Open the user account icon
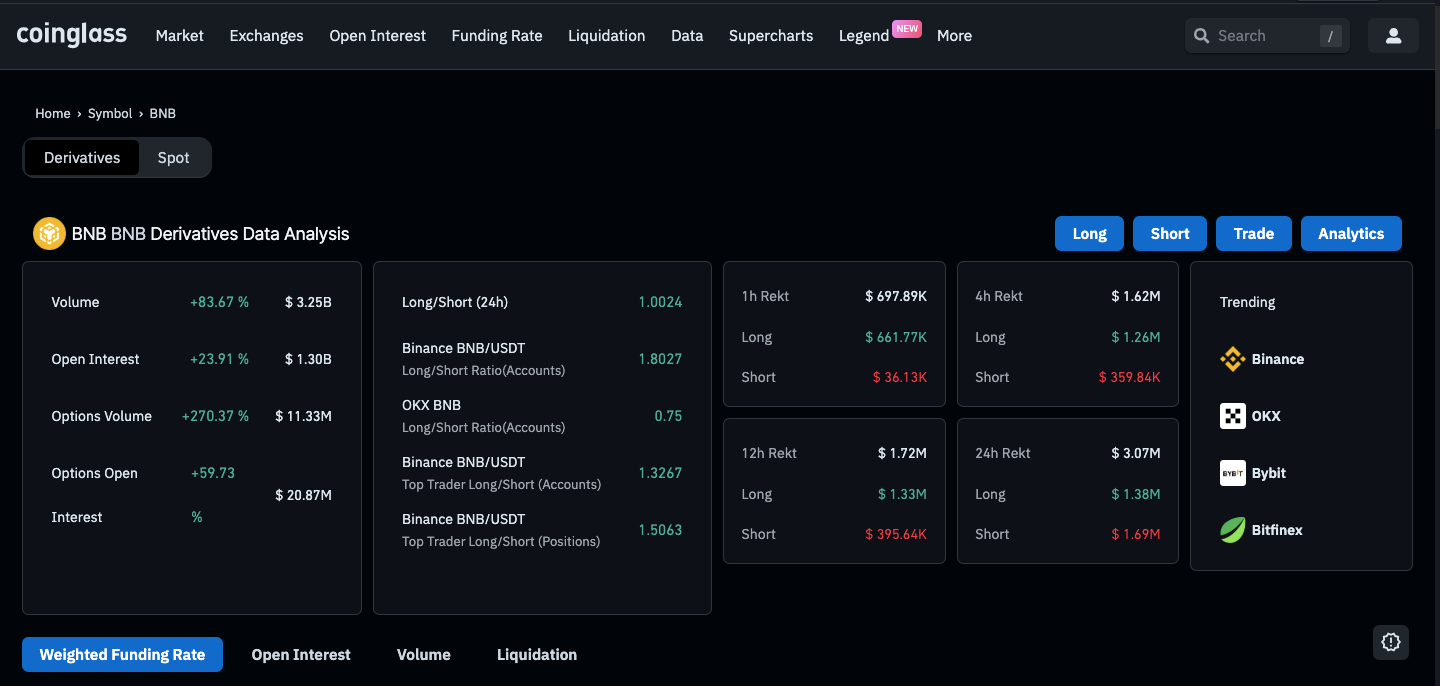The height and width of the screenshot is (686, 1440). pyautogui.click(x=1393, y=36)
